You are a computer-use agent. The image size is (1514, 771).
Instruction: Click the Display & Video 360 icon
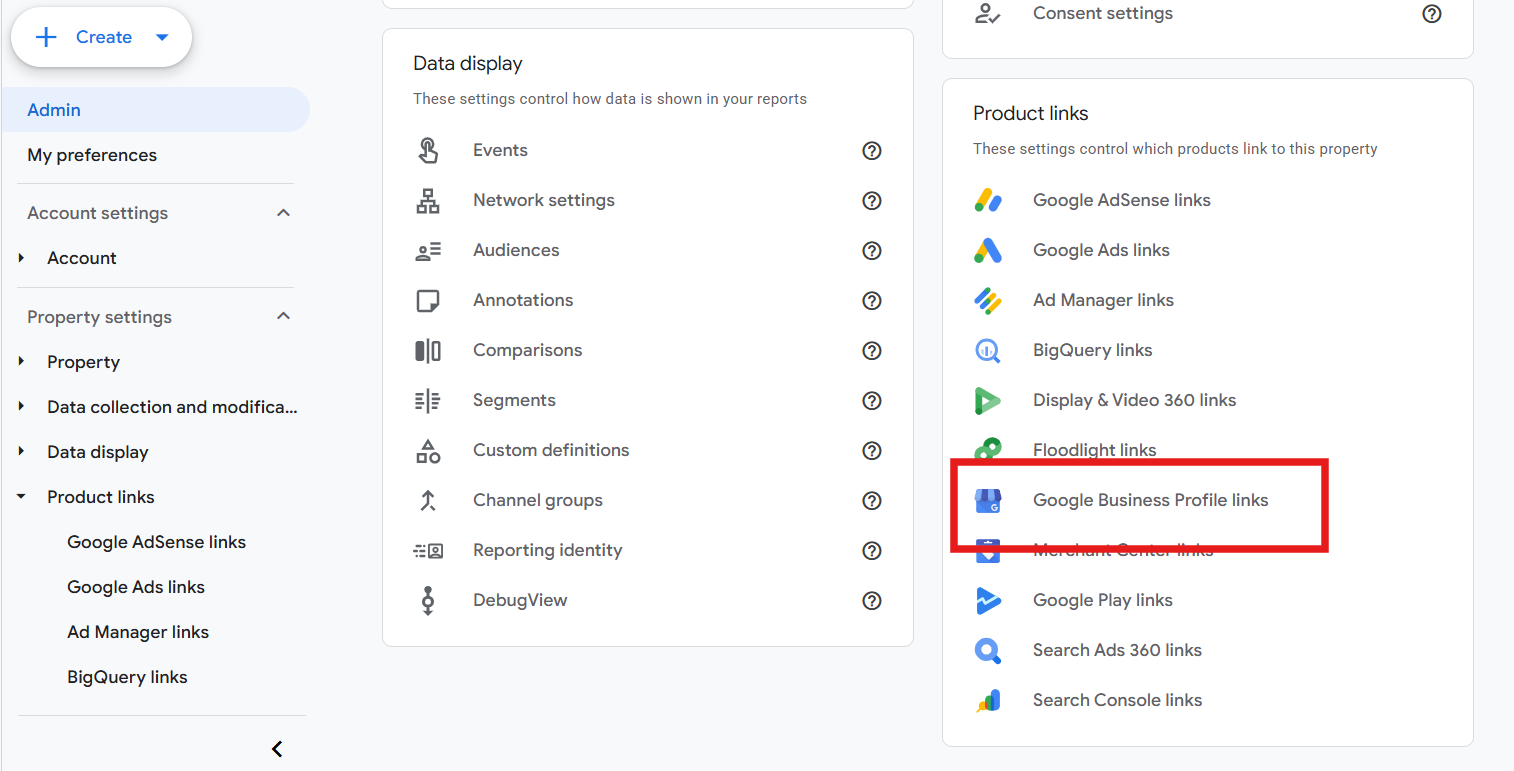pos(988,400)
